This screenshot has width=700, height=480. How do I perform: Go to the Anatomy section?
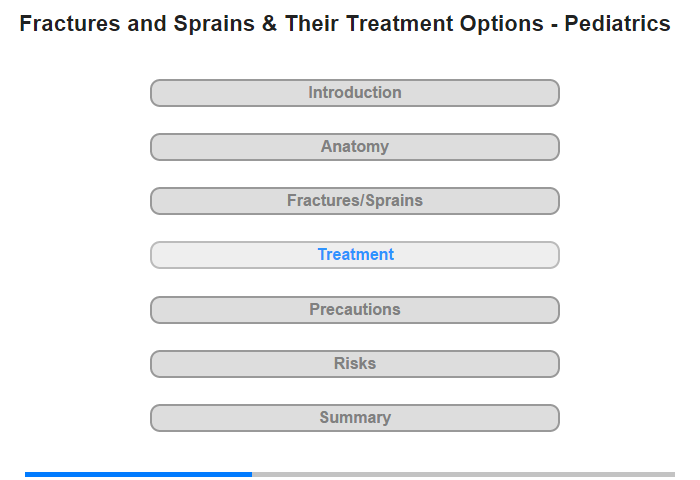click(x=354, y=147)
